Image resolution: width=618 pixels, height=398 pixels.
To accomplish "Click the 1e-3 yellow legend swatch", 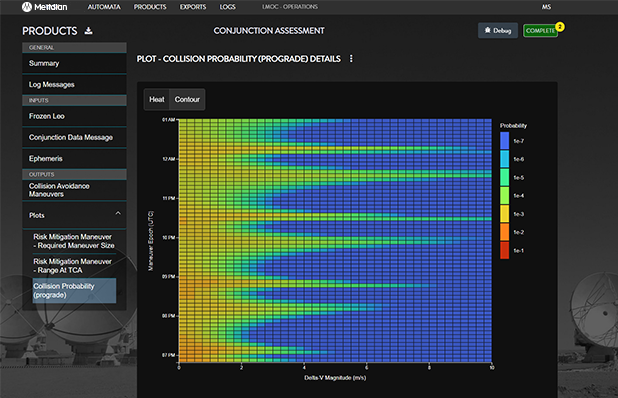I will point(504,214).
